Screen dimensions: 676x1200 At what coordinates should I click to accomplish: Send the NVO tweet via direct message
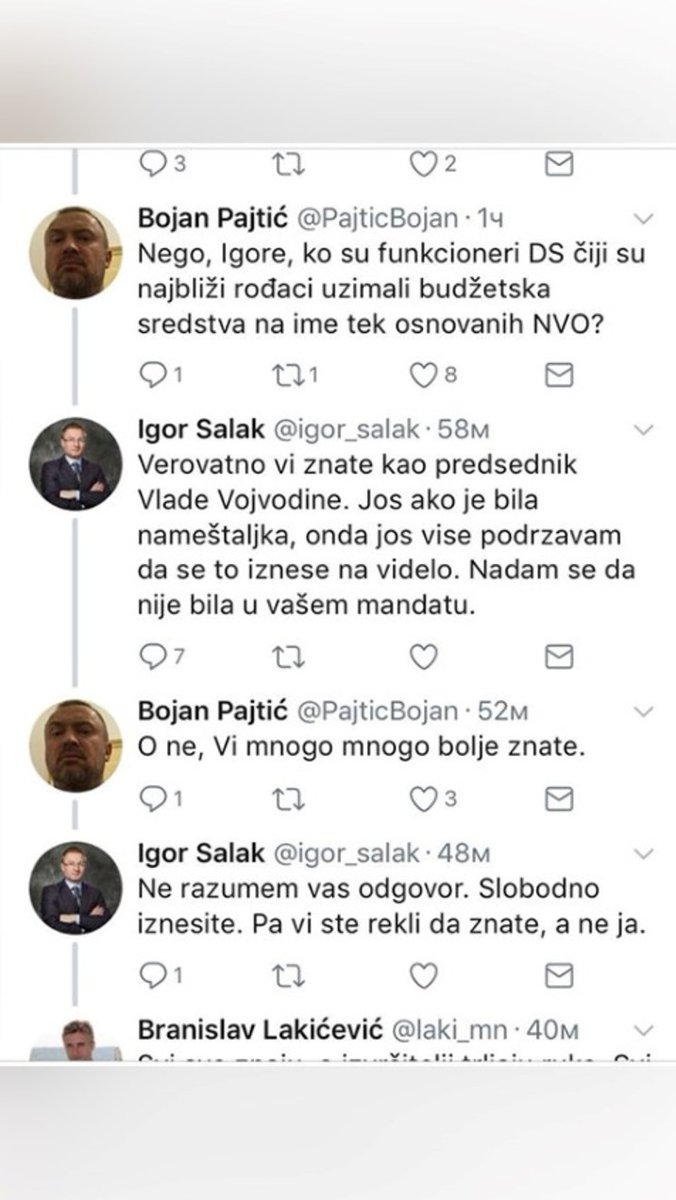point(559,374)
